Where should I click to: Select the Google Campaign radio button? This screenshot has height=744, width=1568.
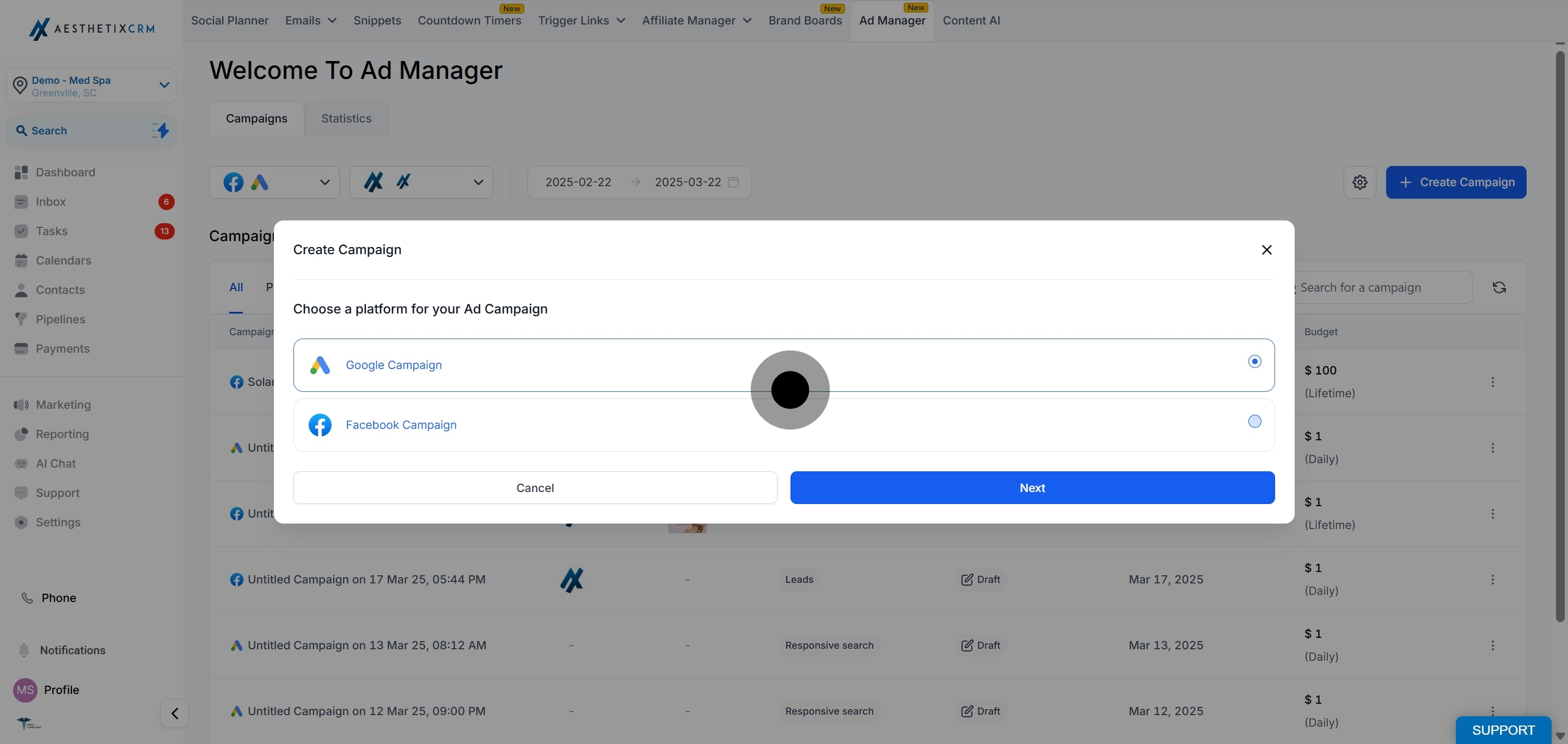pyautogui.click(x=1254, y=361)
